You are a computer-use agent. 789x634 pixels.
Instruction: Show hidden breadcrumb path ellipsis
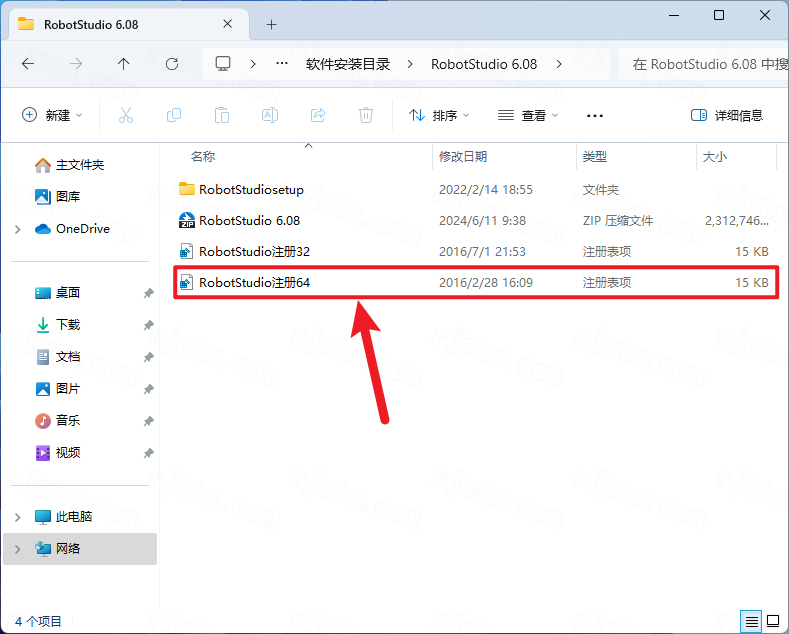pos(282,63)
